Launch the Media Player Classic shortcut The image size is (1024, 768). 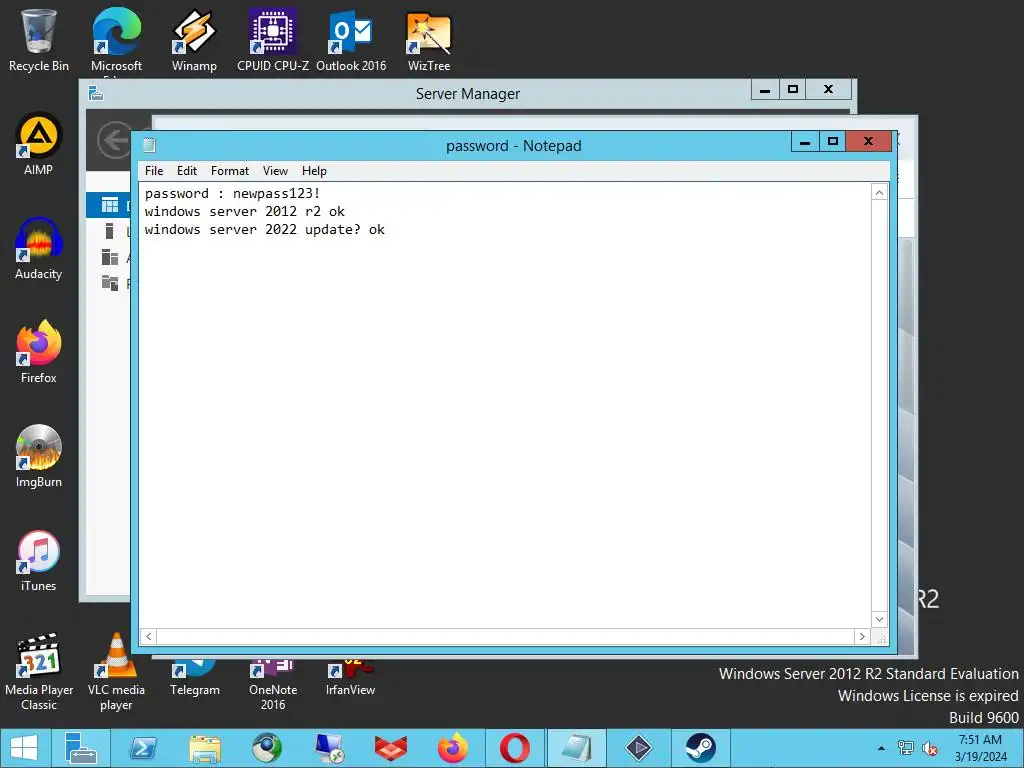(39, 672)
